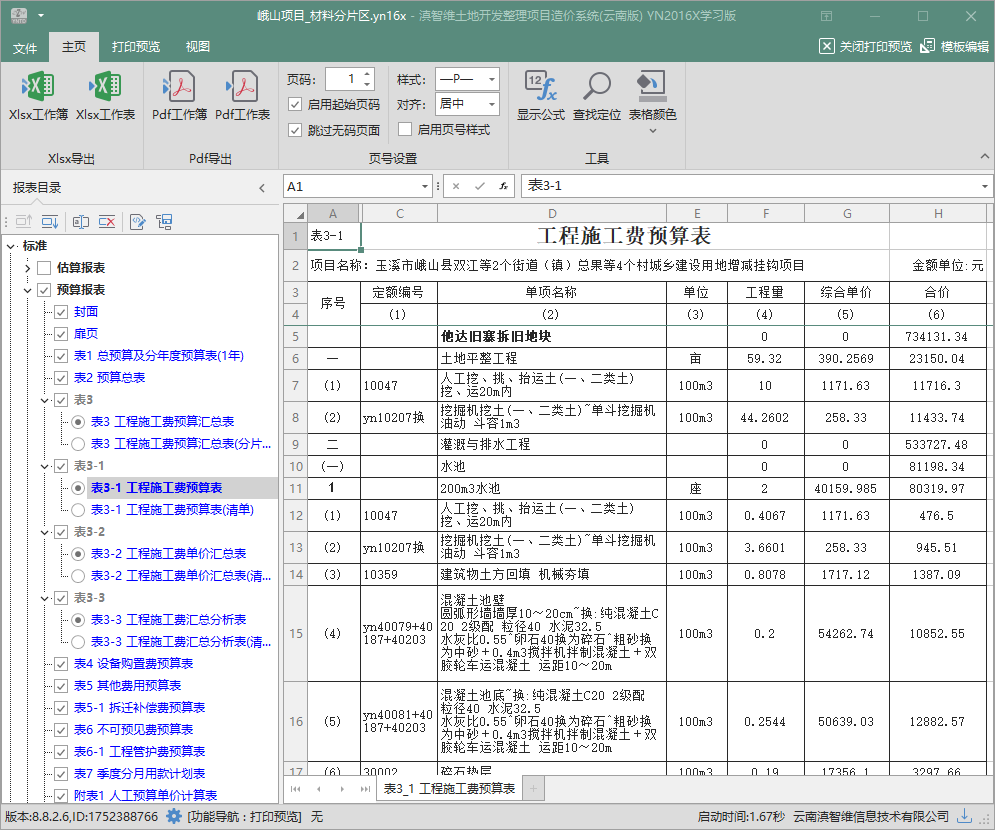
Task: Increase the 页码 page number with the up stepper
Action: coord(367,74)
